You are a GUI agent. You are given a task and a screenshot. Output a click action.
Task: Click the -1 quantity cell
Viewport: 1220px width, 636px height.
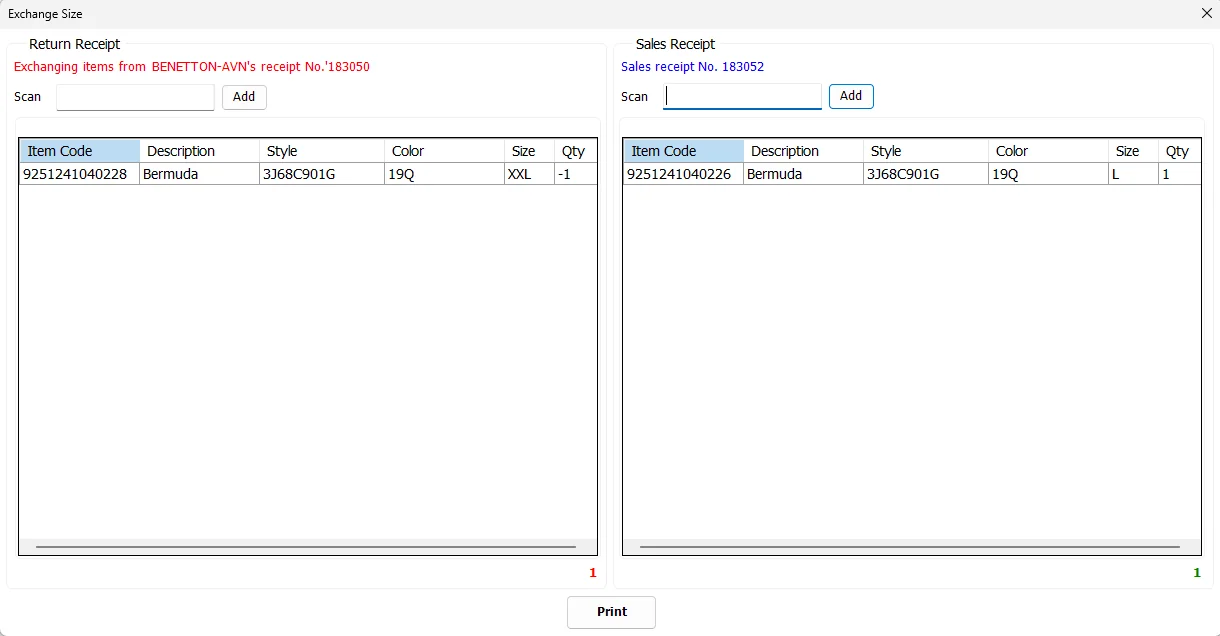point(575,174)
